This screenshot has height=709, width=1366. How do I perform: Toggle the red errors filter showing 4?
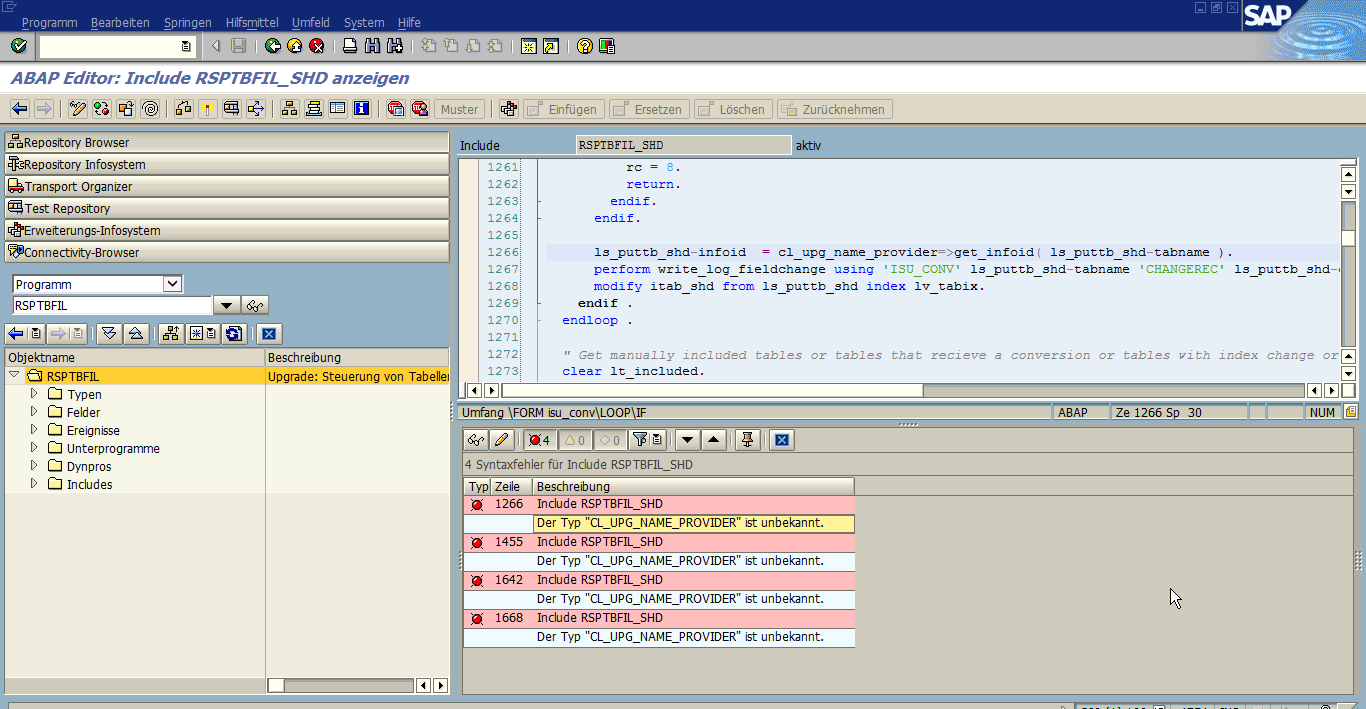tap(540, 440)
